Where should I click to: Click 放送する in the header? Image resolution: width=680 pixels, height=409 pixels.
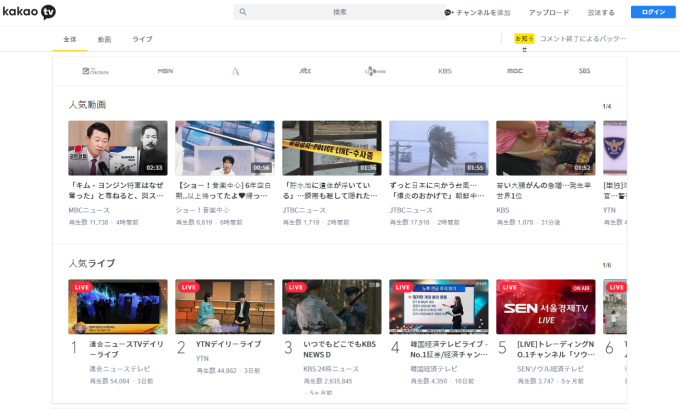tap(601, 12)
